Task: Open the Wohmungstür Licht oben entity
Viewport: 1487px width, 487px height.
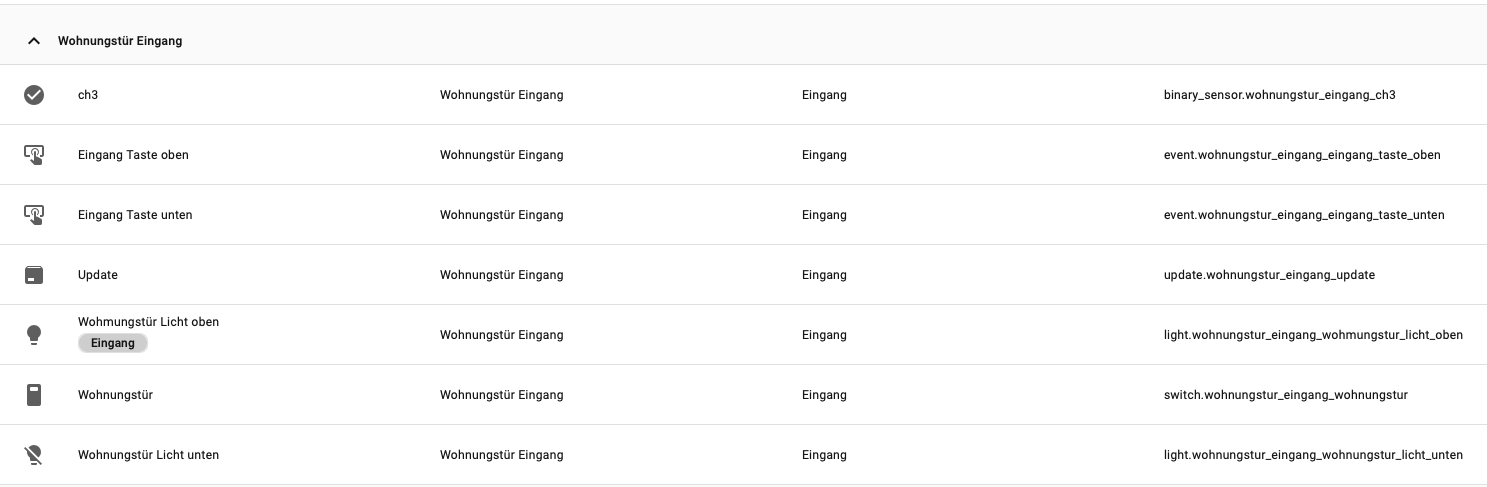Action: pos(148,322)
